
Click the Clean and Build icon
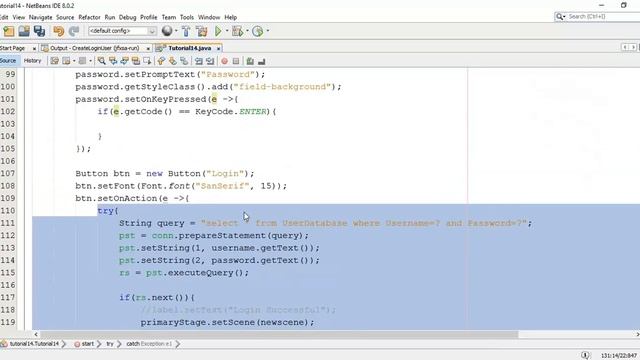pos(202,31)
